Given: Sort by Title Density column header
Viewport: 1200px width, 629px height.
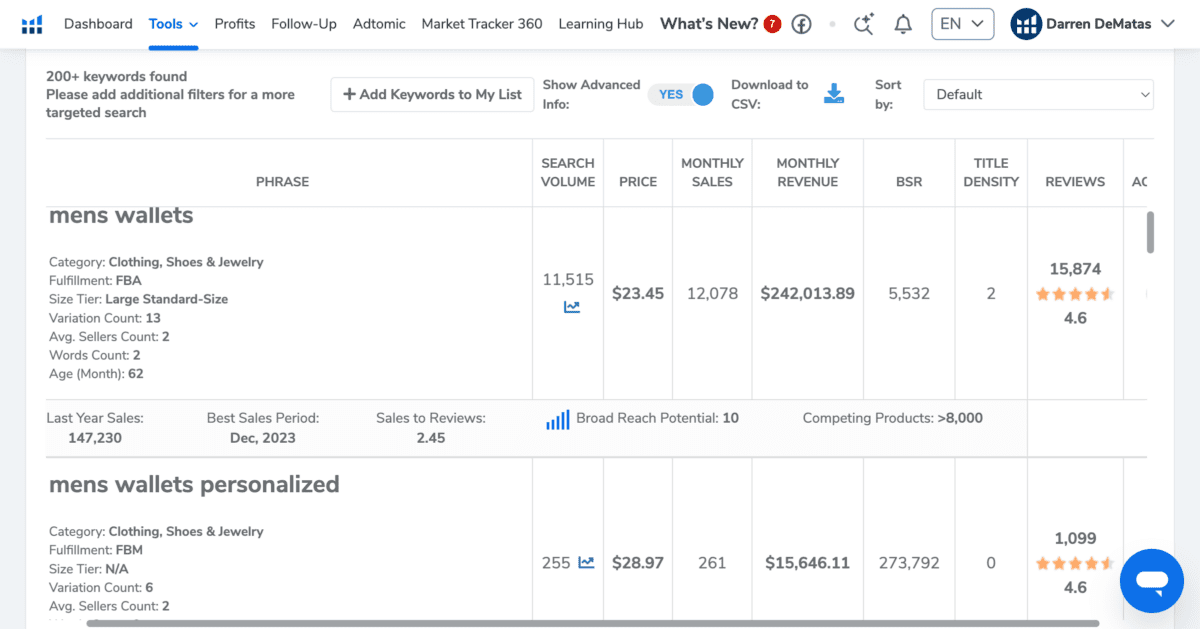Looking at the screenshot, I should tap(991, 172).
